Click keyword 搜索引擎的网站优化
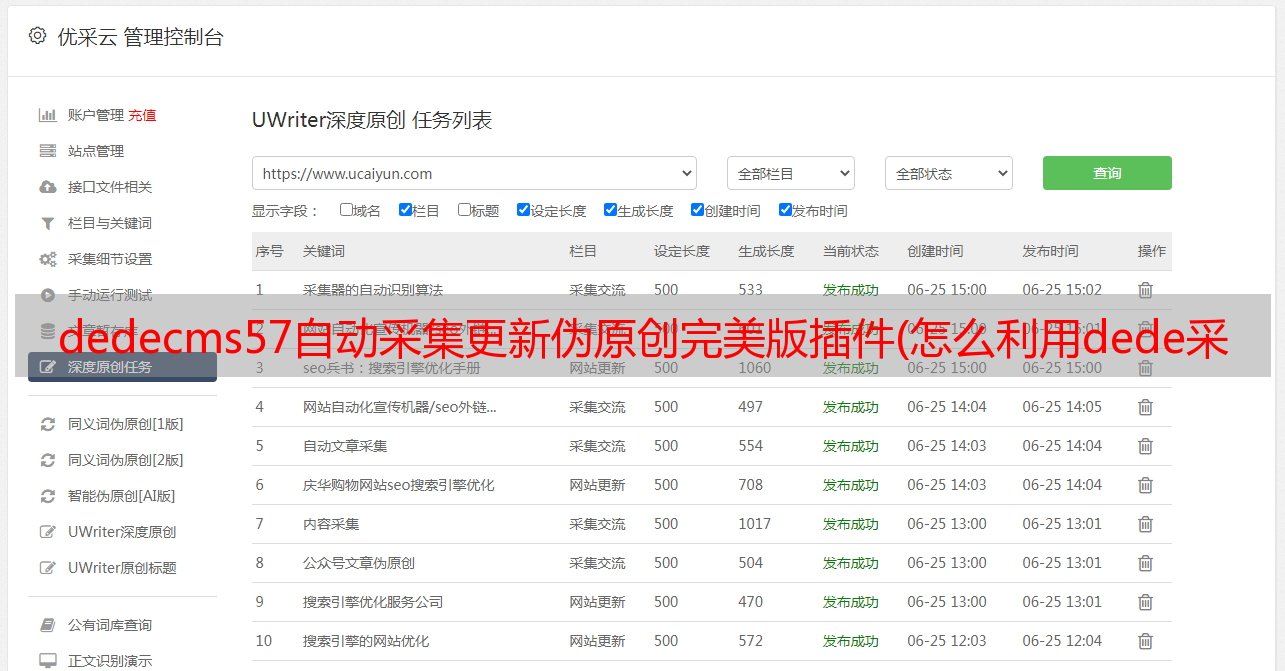Viewport: 1285px width, 671px height. point(366,641)
